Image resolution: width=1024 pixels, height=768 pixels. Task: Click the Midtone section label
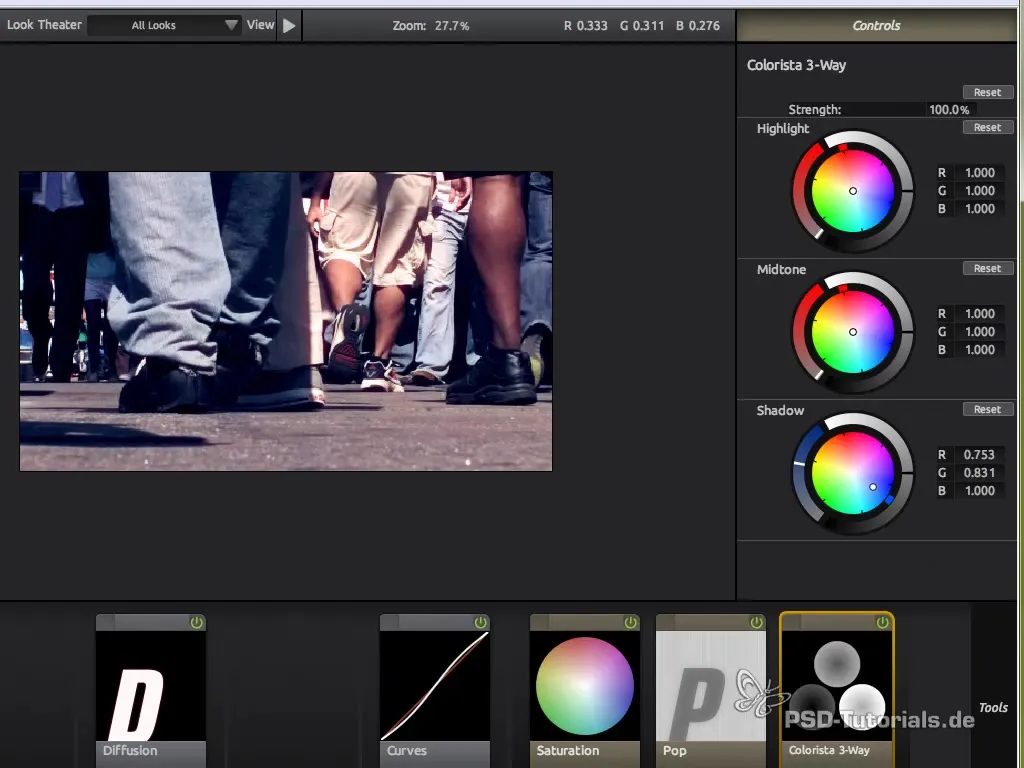(x=781, y=269)
